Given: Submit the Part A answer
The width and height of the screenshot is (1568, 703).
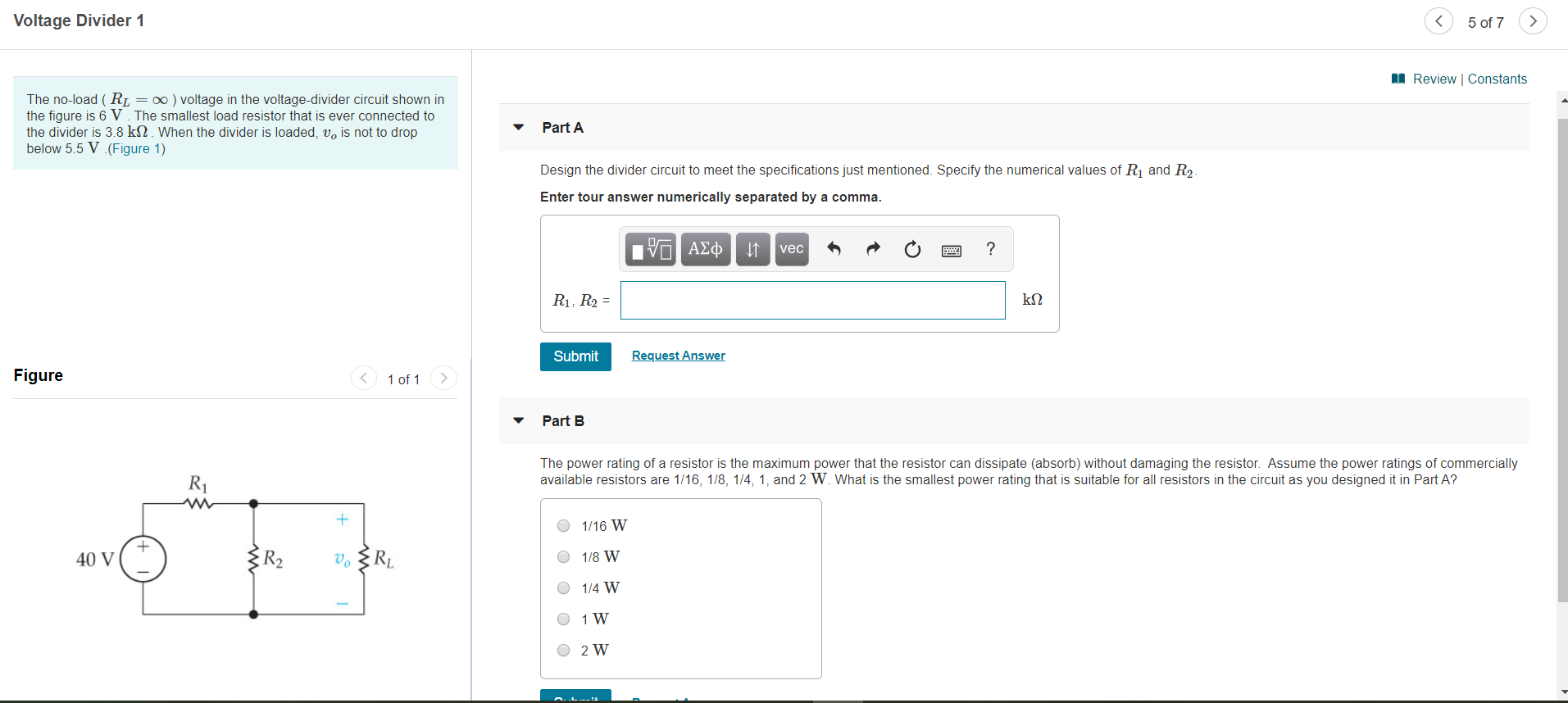Looking at the screenshot, I should (x=575, y=356).
